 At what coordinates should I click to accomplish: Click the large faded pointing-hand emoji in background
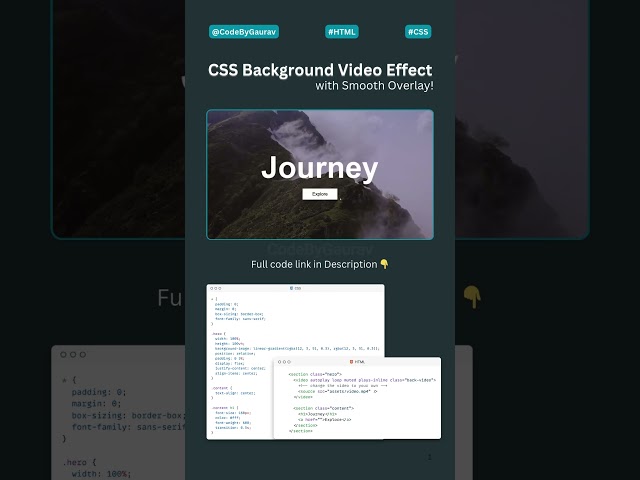pyautogui.click(x=472, y=297)
